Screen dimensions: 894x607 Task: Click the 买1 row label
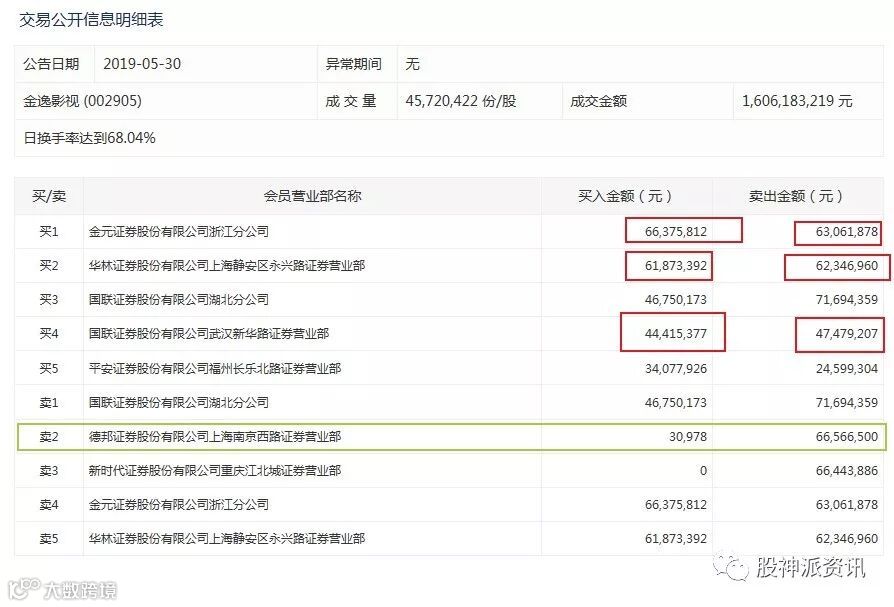tap(49, 231)
